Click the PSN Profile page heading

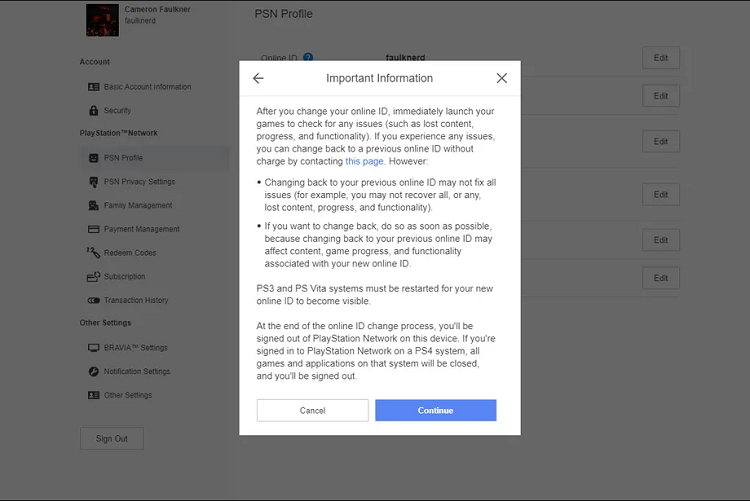coord(283,14)
